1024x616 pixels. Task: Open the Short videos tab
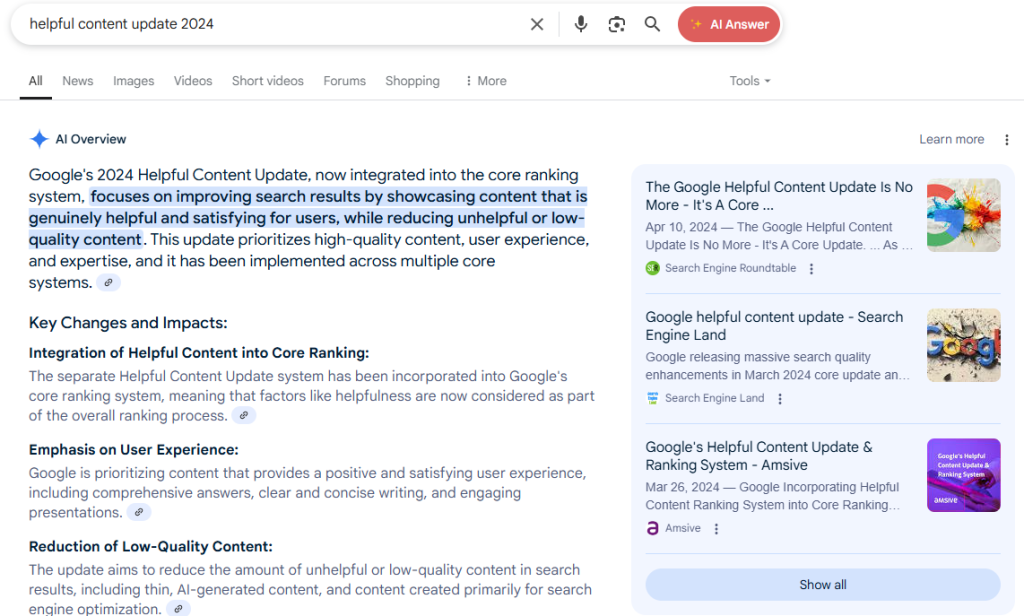[268, 81]
